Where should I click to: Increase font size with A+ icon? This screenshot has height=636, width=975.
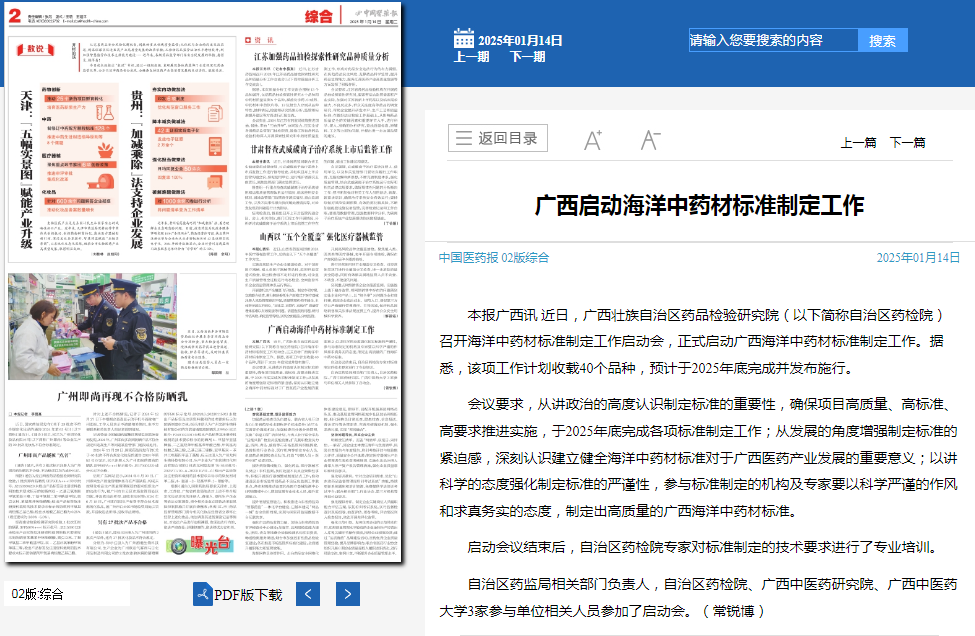[593, 140]
